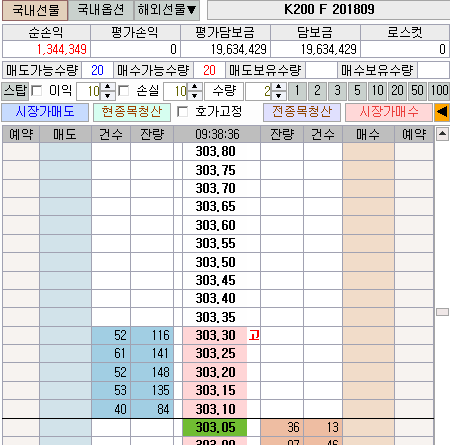The image size is (450, 445).
Task: Click the price 303.30 high row
Action: (x=215, y=336)
